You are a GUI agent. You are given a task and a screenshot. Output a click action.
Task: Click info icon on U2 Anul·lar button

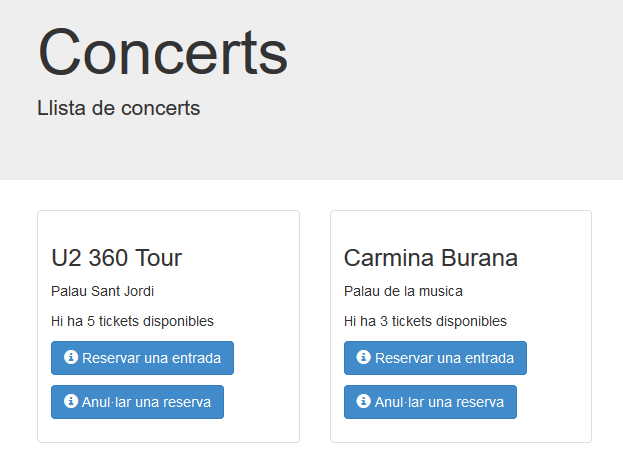(x=71, y=401)
